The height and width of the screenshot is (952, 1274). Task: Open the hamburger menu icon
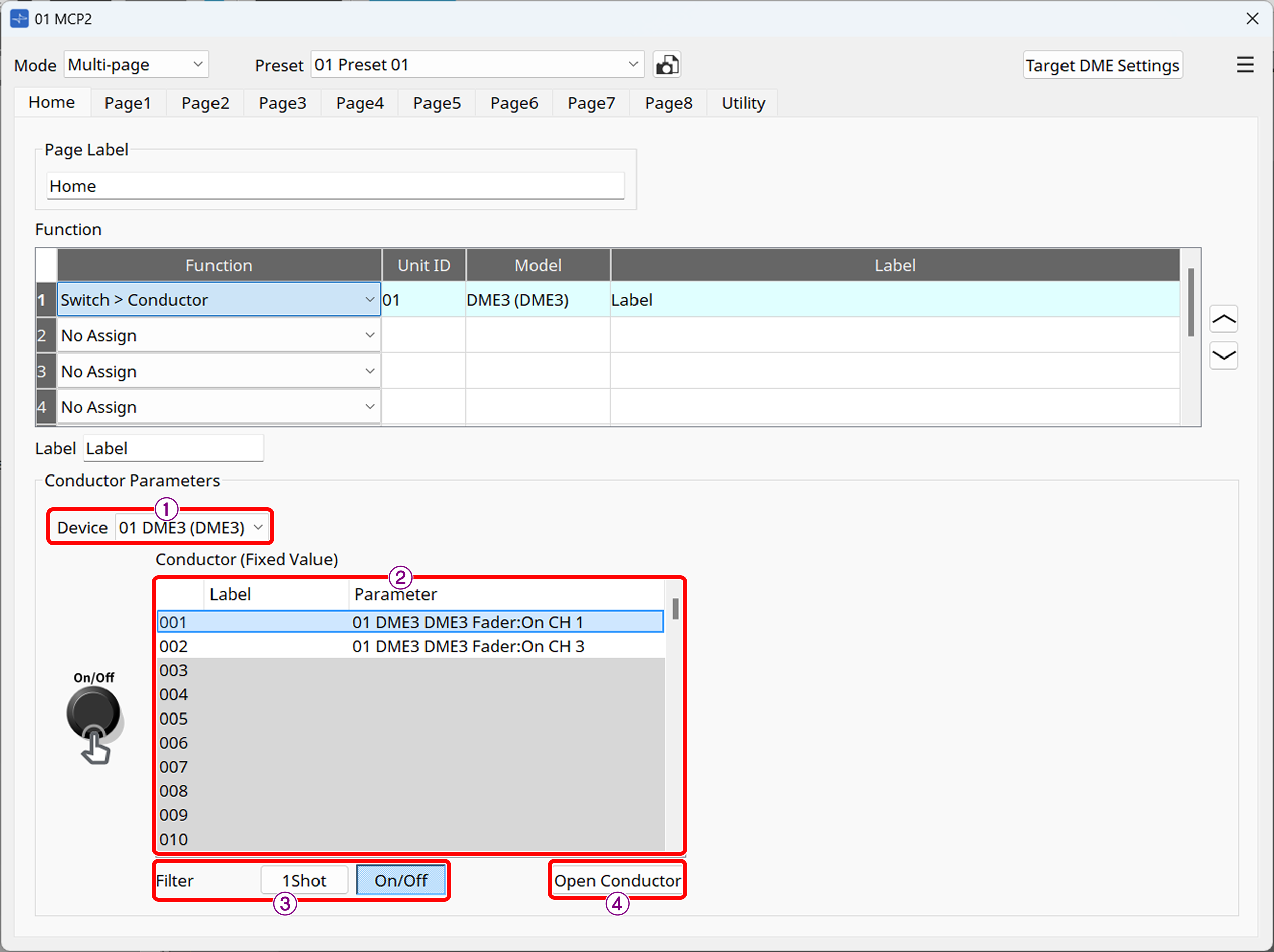pos(1245,64)
